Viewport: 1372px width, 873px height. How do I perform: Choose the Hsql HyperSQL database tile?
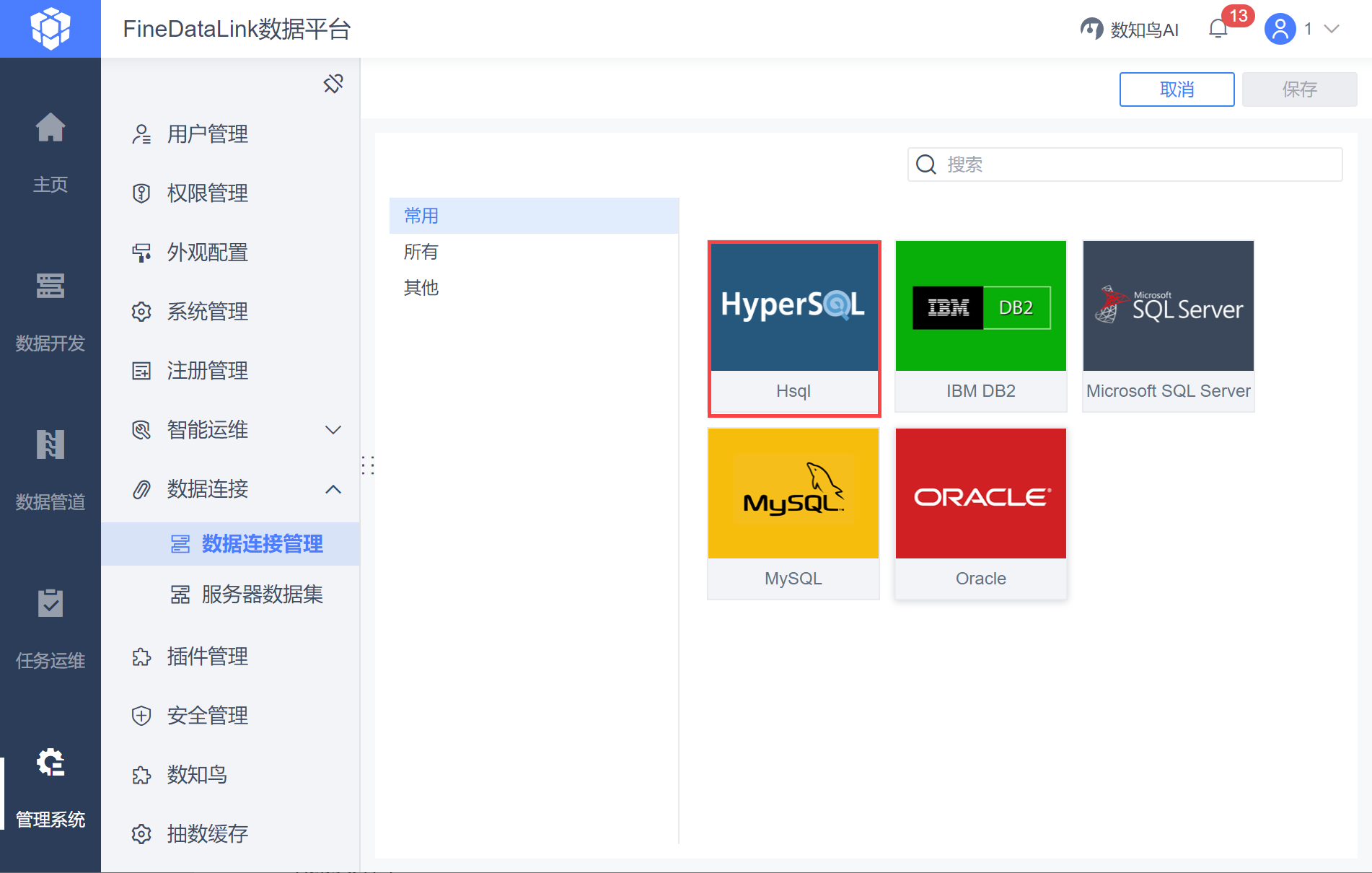793,328
